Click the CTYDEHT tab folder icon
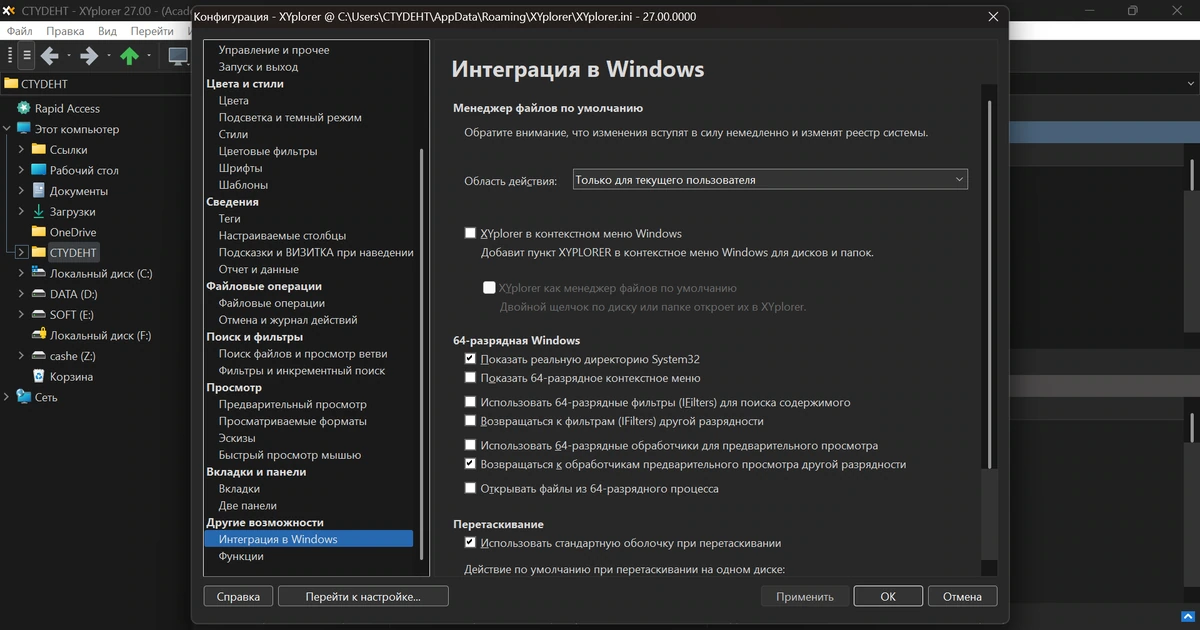1200x630 pixels. (x=11, y=84)
